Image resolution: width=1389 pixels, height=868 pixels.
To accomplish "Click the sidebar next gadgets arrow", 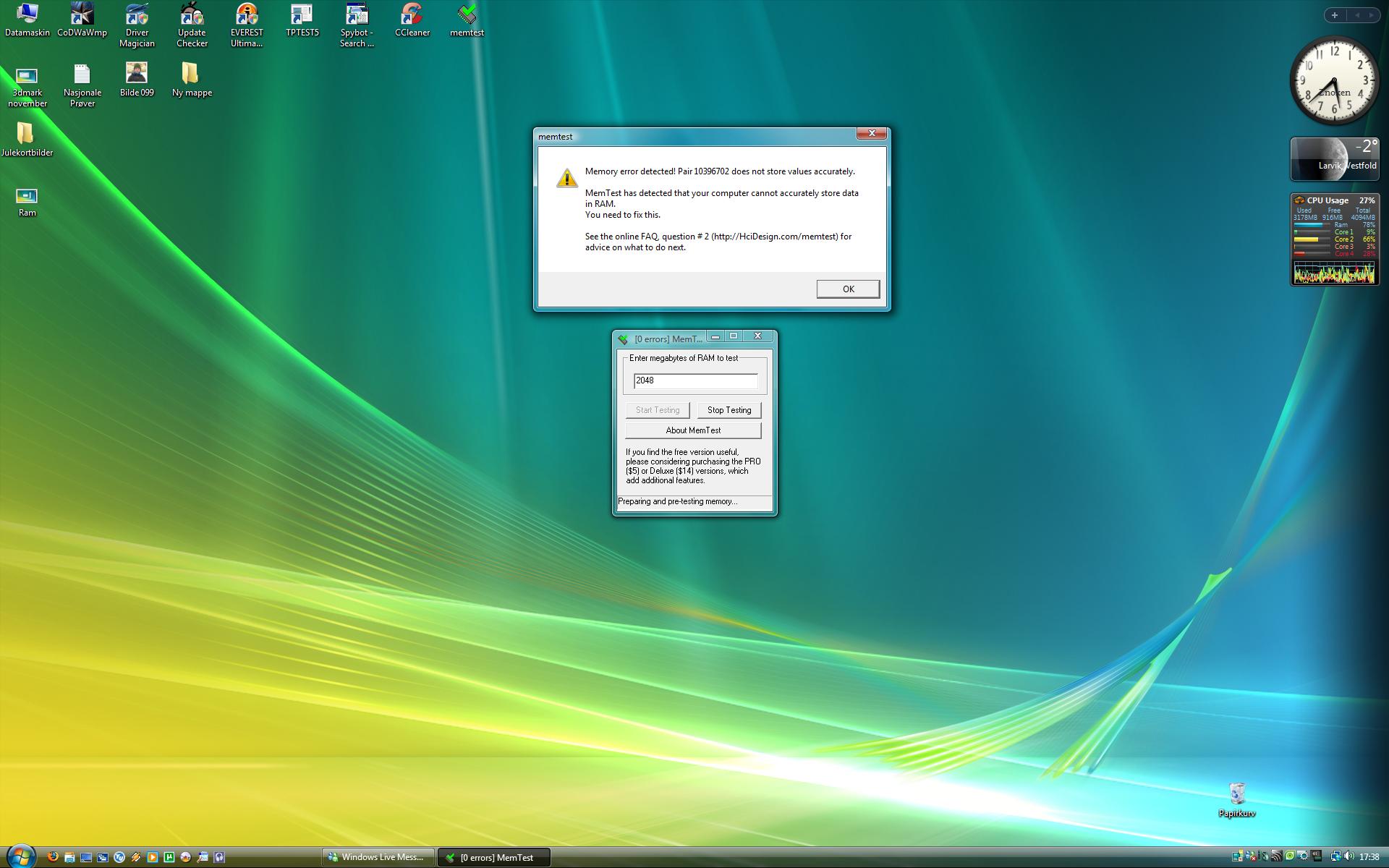I will (x=1371, y=15).
